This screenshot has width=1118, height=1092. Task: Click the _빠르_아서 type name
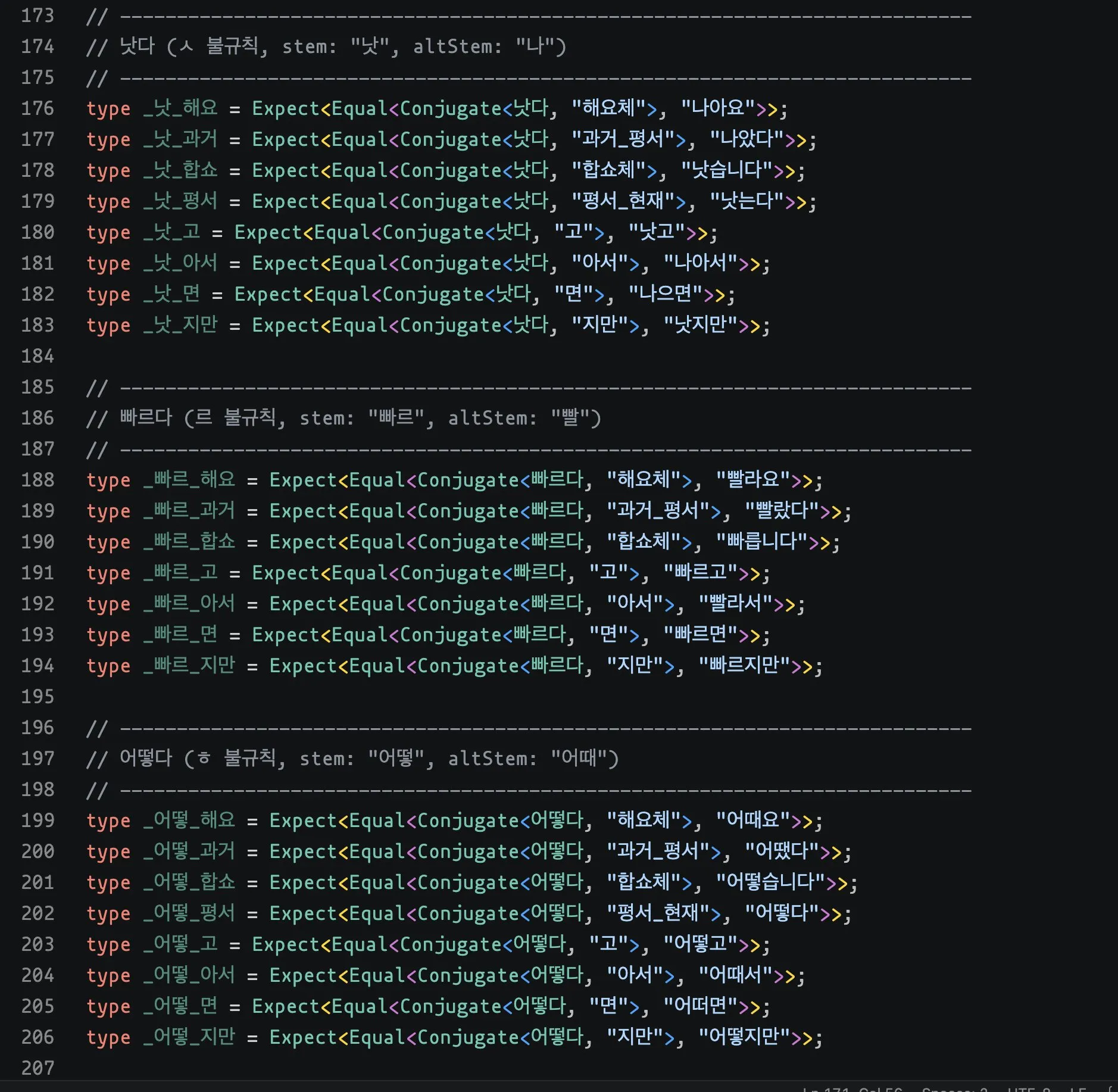[x=189, y=604]
